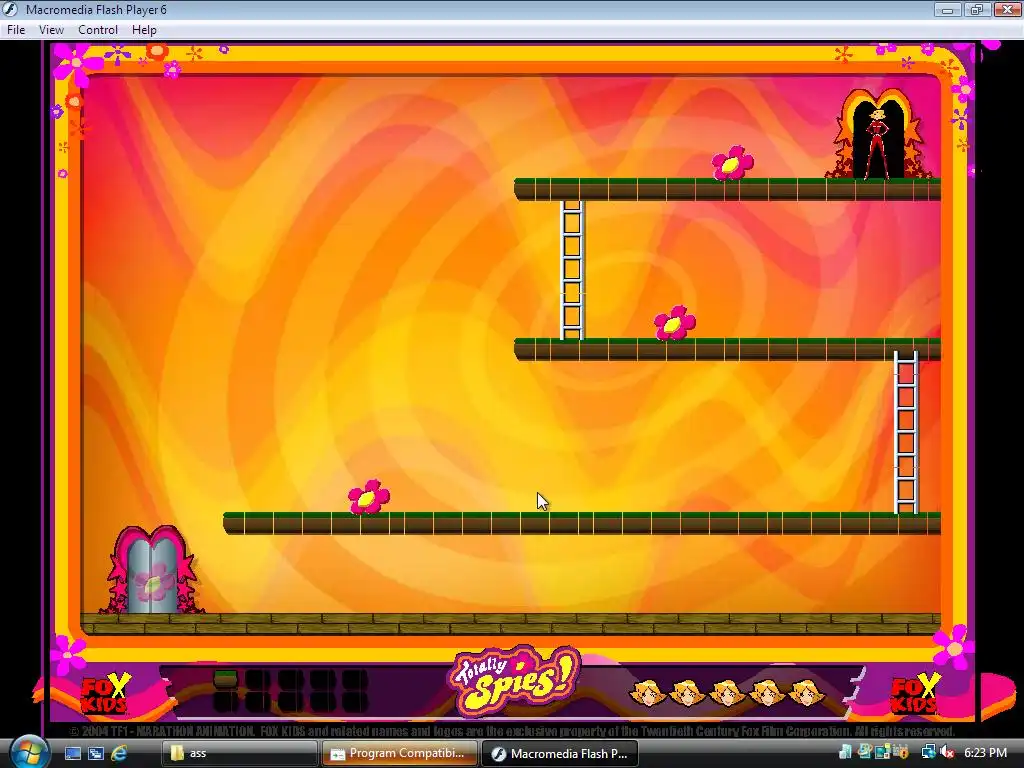Restore down the Flash Player window
This screenshot has width=1024, height=768.
977,10
